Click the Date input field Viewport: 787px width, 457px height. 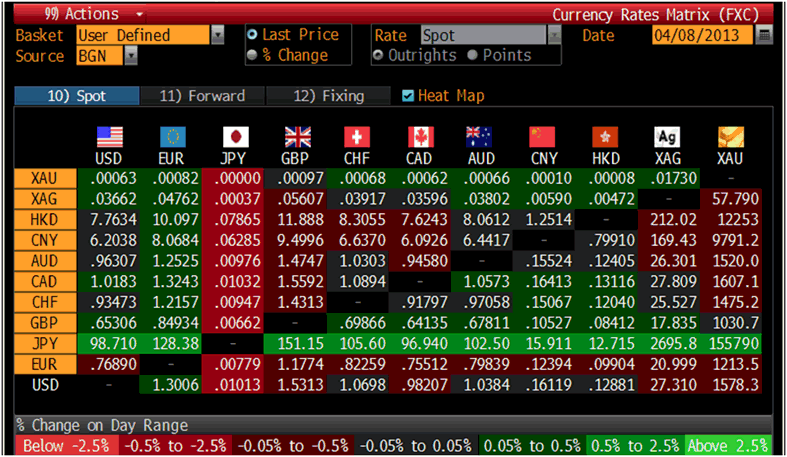701,35
